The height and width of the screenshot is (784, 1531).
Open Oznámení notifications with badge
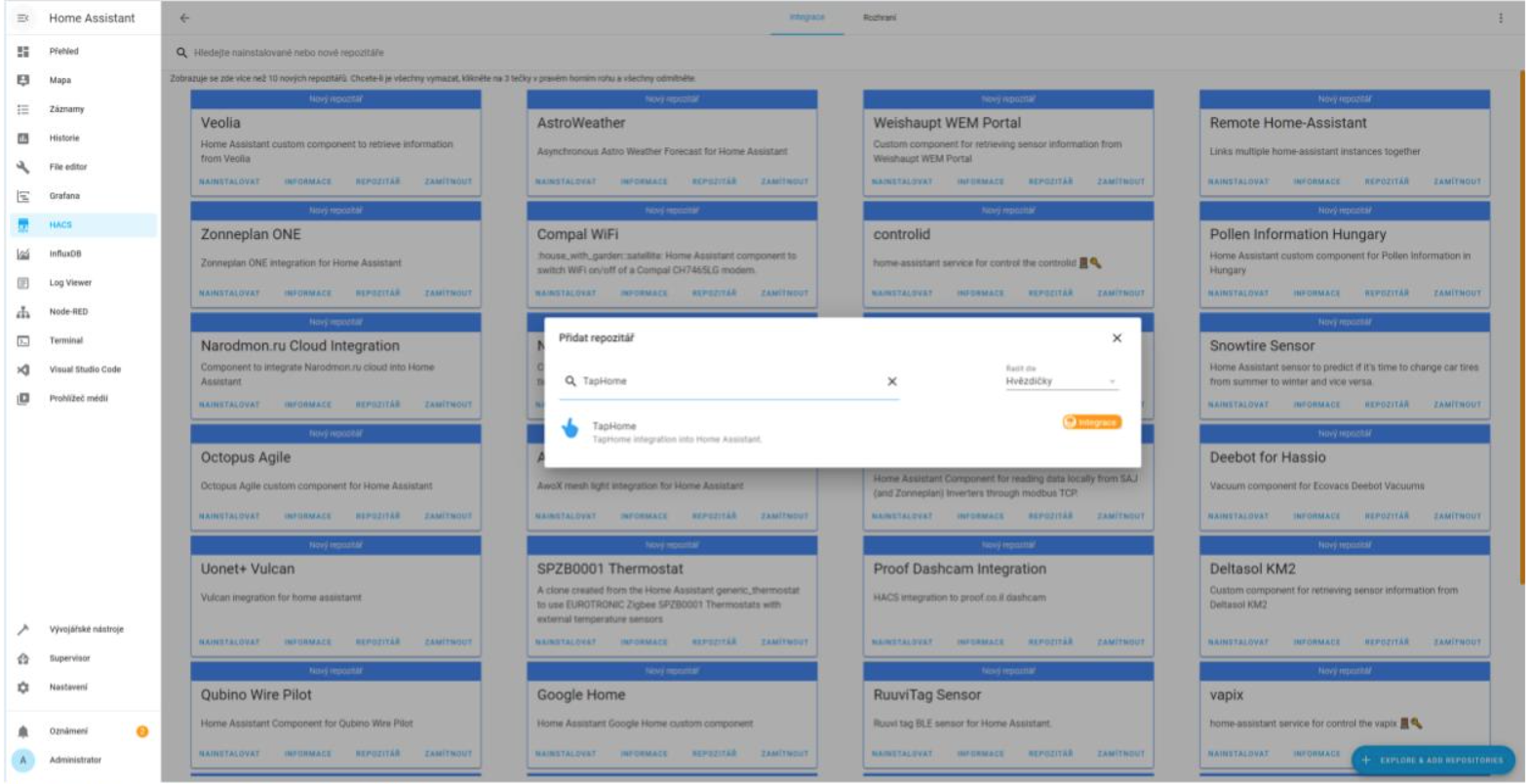pos(70,731)
